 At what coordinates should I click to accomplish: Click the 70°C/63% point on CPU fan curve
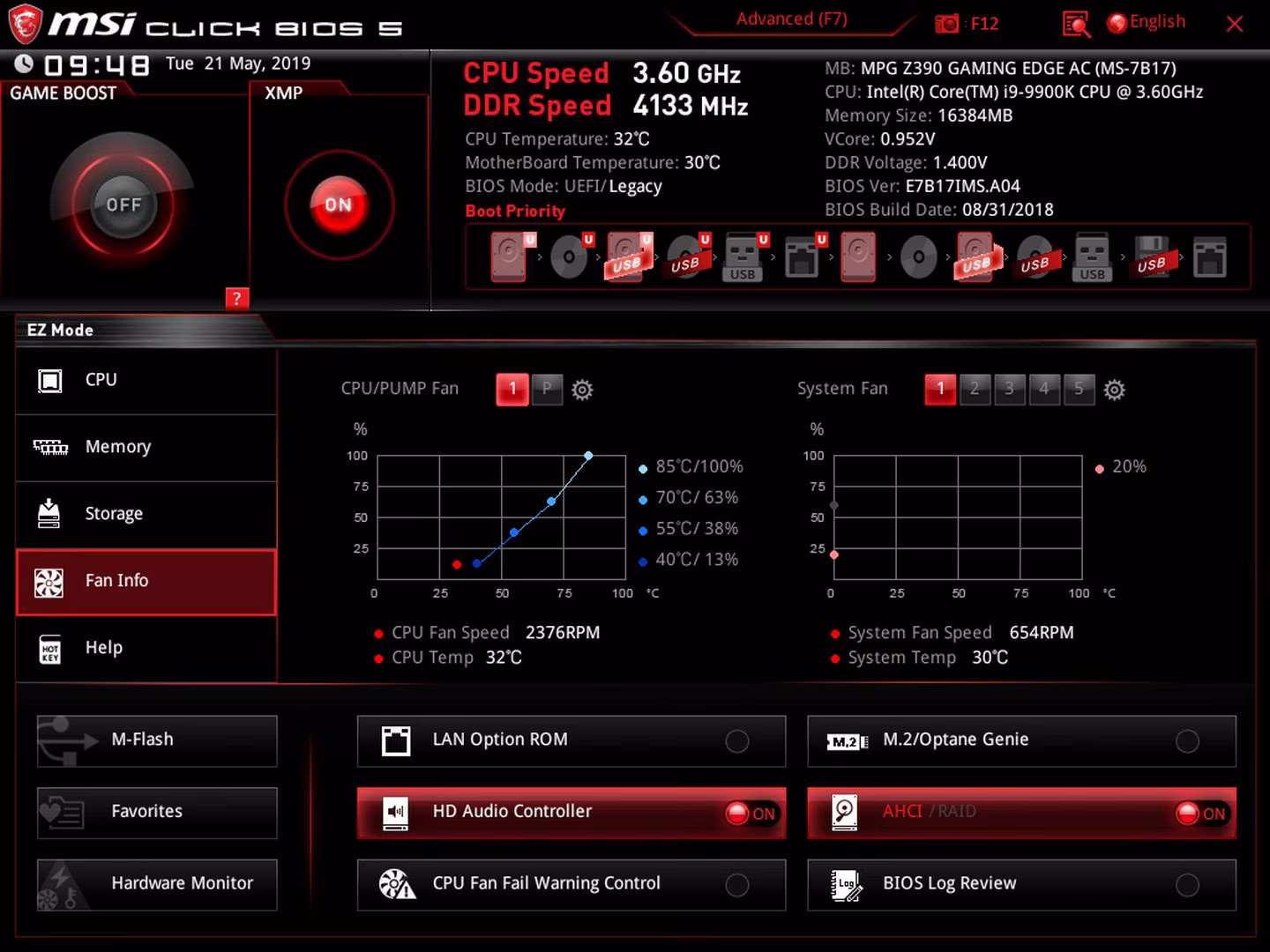pyautogui.click(x=551, y=502)
